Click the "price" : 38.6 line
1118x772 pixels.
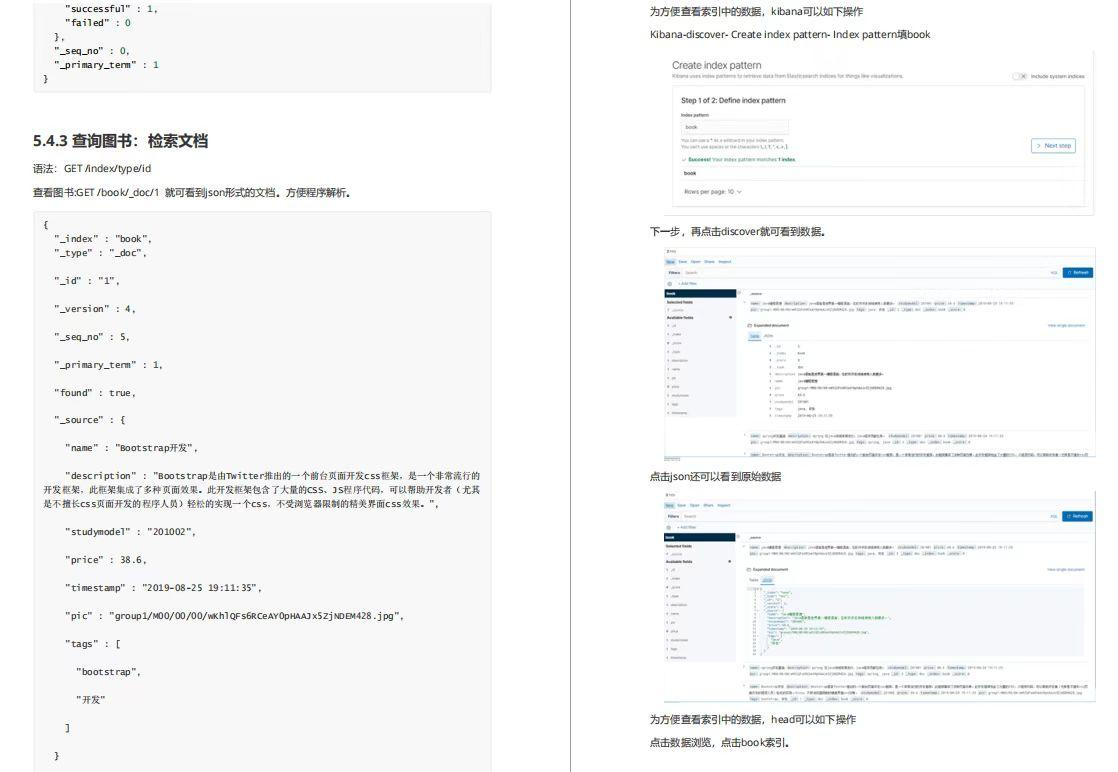coord(106,560)
